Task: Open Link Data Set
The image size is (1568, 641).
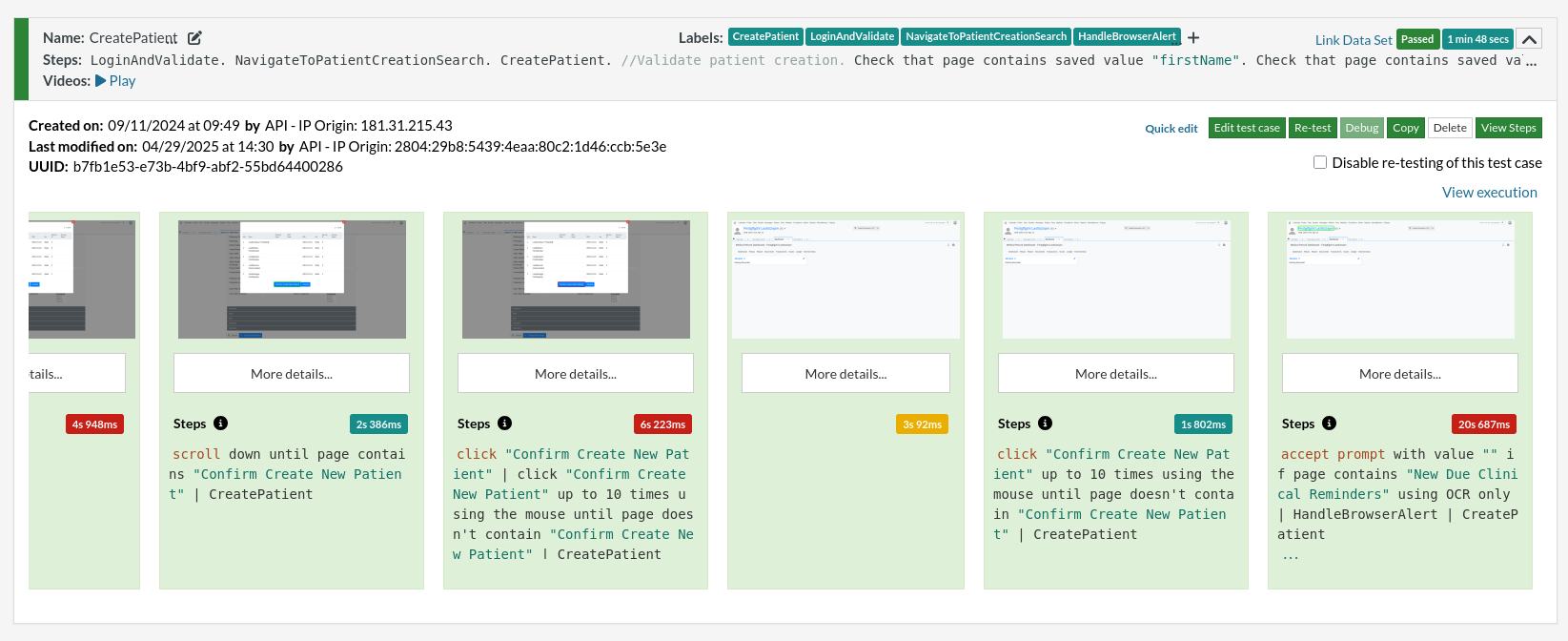Action: pos(1354,40)
